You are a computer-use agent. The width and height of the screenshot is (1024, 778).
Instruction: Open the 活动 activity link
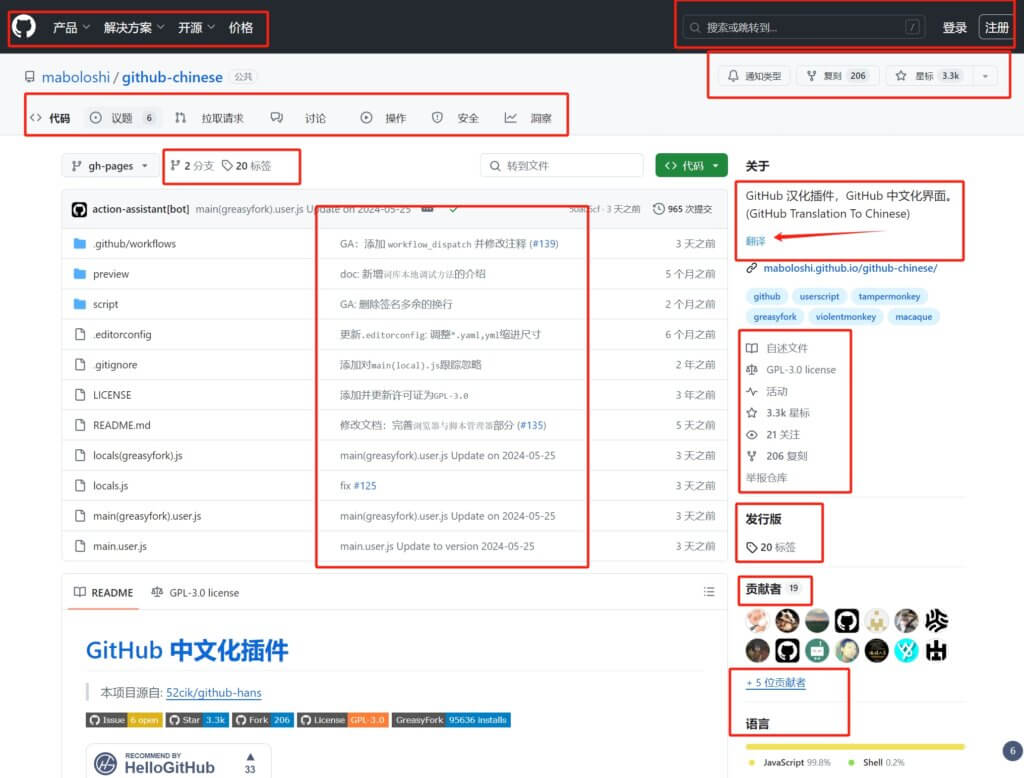point(767,391)
